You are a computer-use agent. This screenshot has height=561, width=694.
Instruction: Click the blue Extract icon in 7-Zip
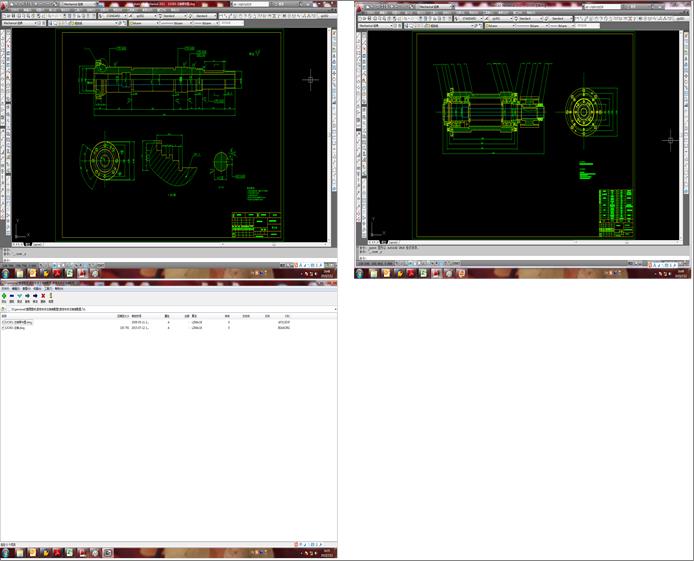12,296
